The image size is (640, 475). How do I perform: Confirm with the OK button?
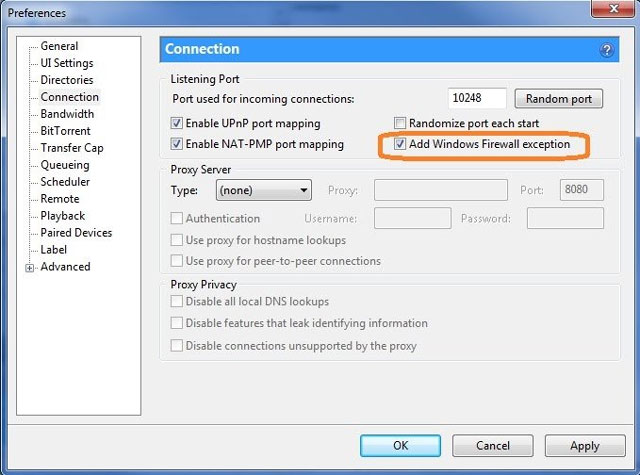pyautogui.click(x=400, y=445)
